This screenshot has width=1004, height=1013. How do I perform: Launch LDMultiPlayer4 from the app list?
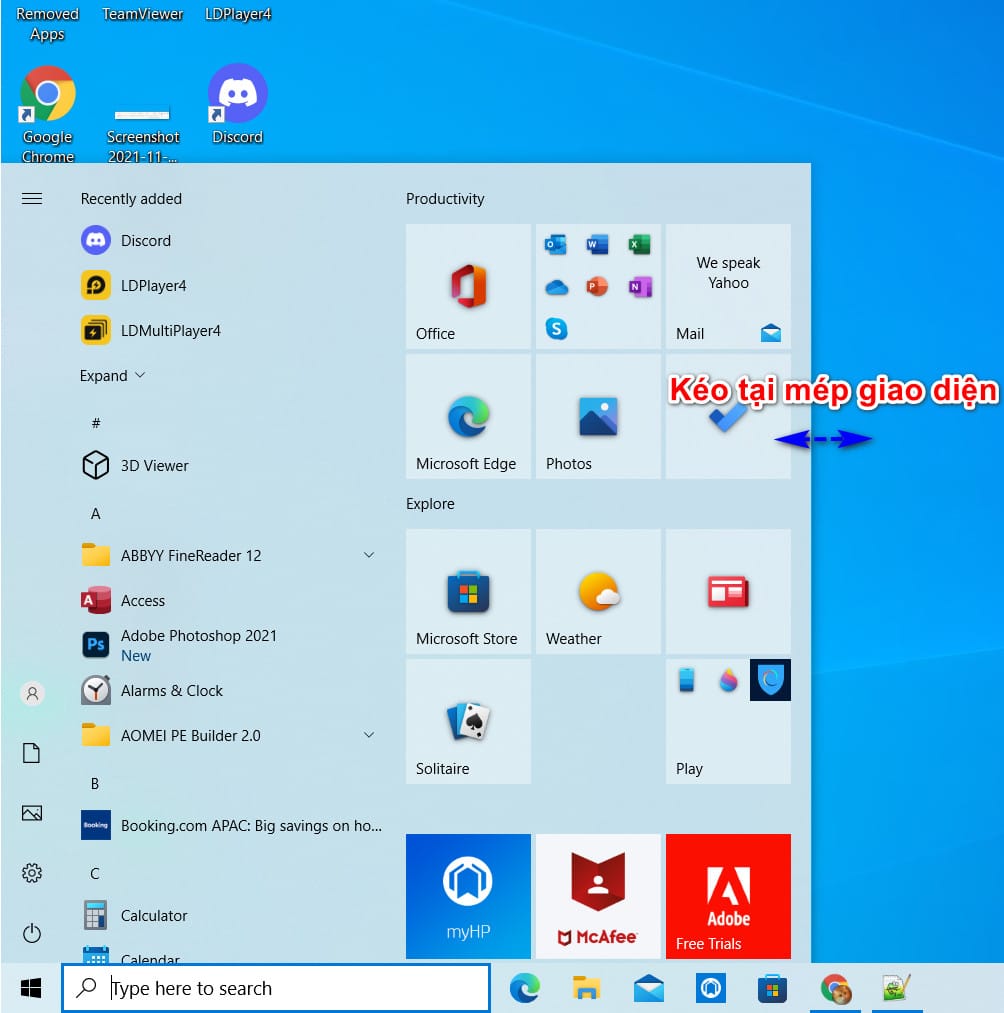[233, 330]
